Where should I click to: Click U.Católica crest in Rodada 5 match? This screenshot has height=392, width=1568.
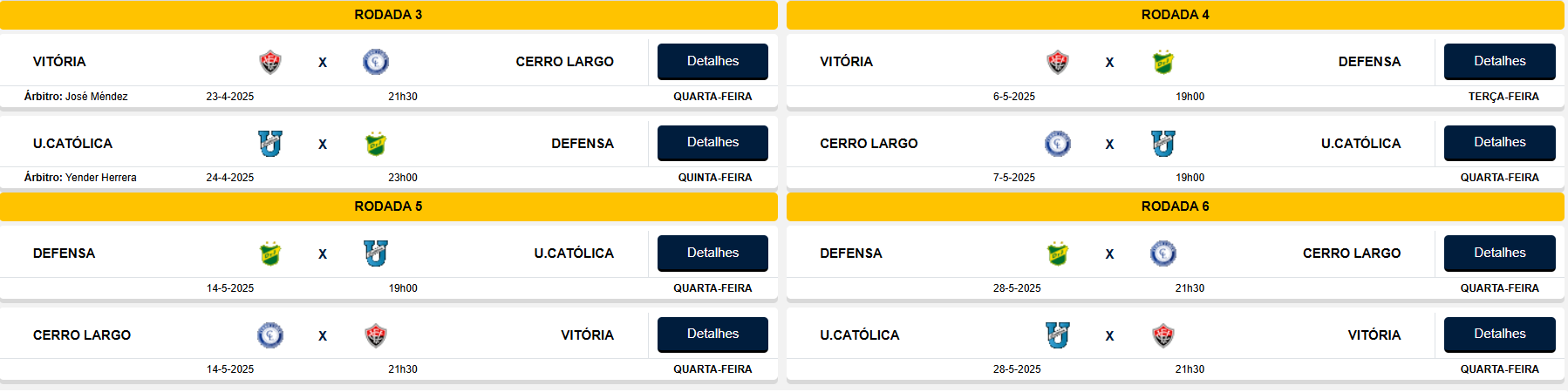(x=376, y=253)
